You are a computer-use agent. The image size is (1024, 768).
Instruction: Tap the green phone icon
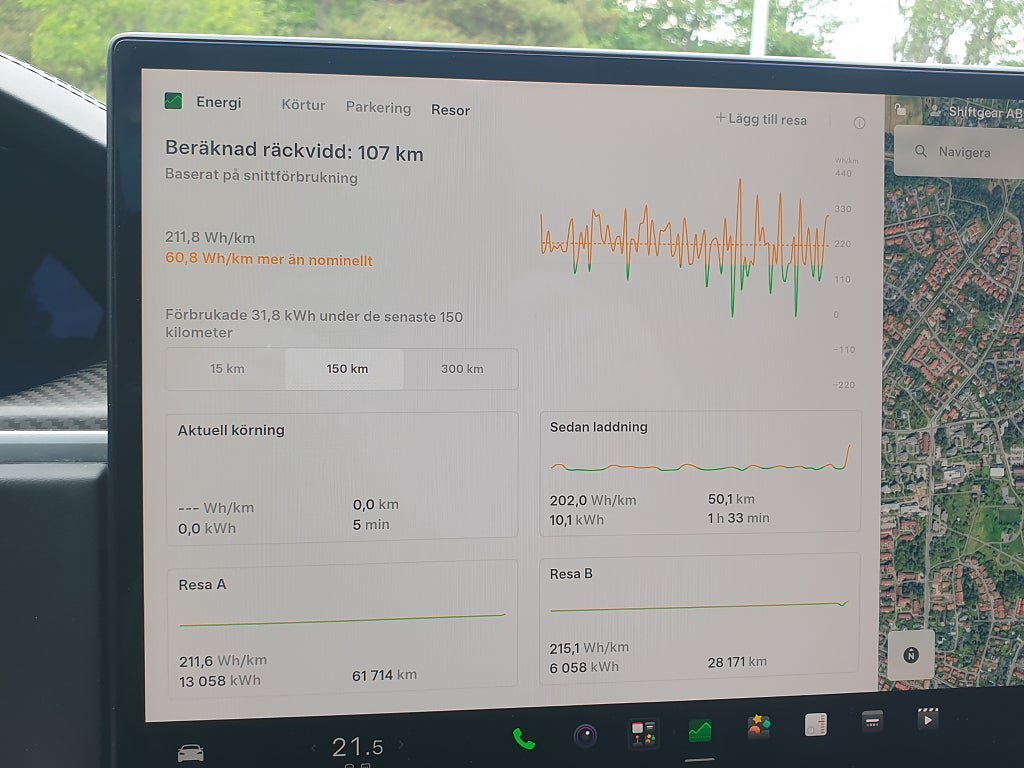point(524,739)
